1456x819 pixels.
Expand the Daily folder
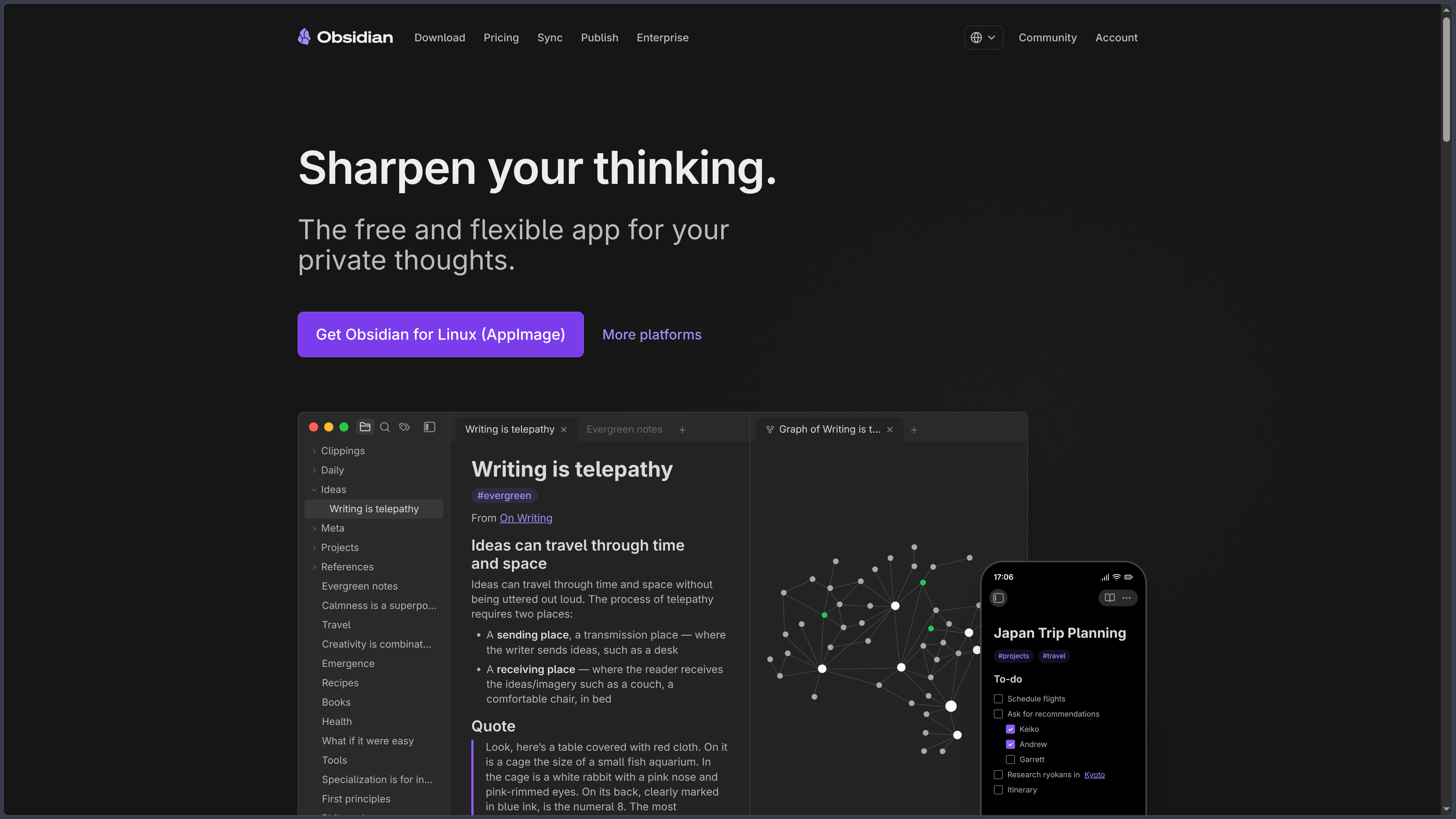pos(314,470)
